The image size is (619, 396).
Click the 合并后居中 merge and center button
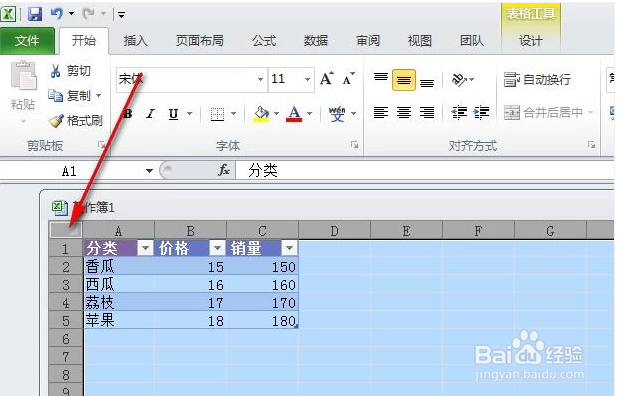pyautogui.click(x=544, y=113)
